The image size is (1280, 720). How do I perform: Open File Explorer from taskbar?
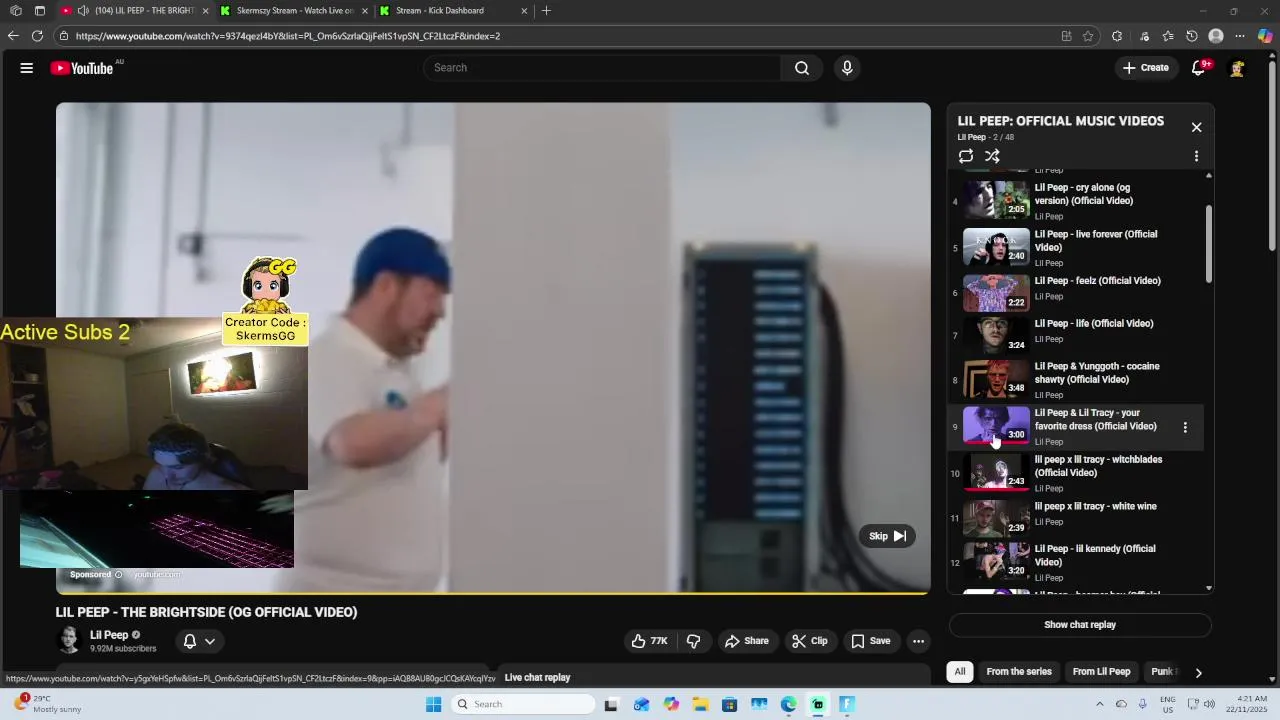(700, 704)
